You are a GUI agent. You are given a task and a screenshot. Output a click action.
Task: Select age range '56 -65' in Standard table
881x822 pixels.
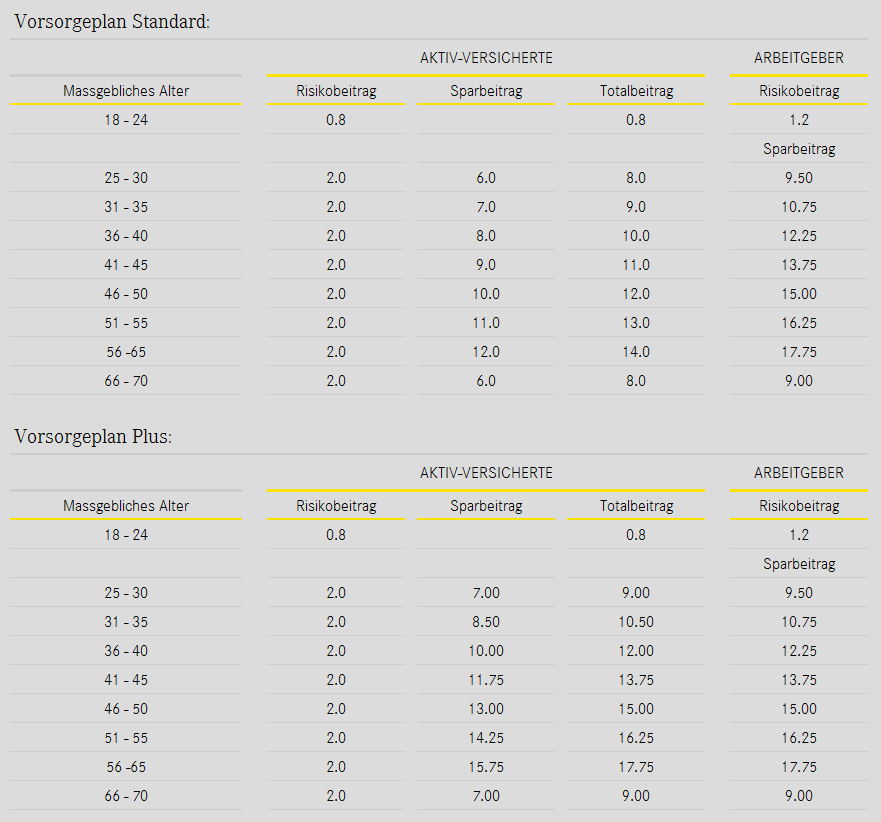[126, 352]
